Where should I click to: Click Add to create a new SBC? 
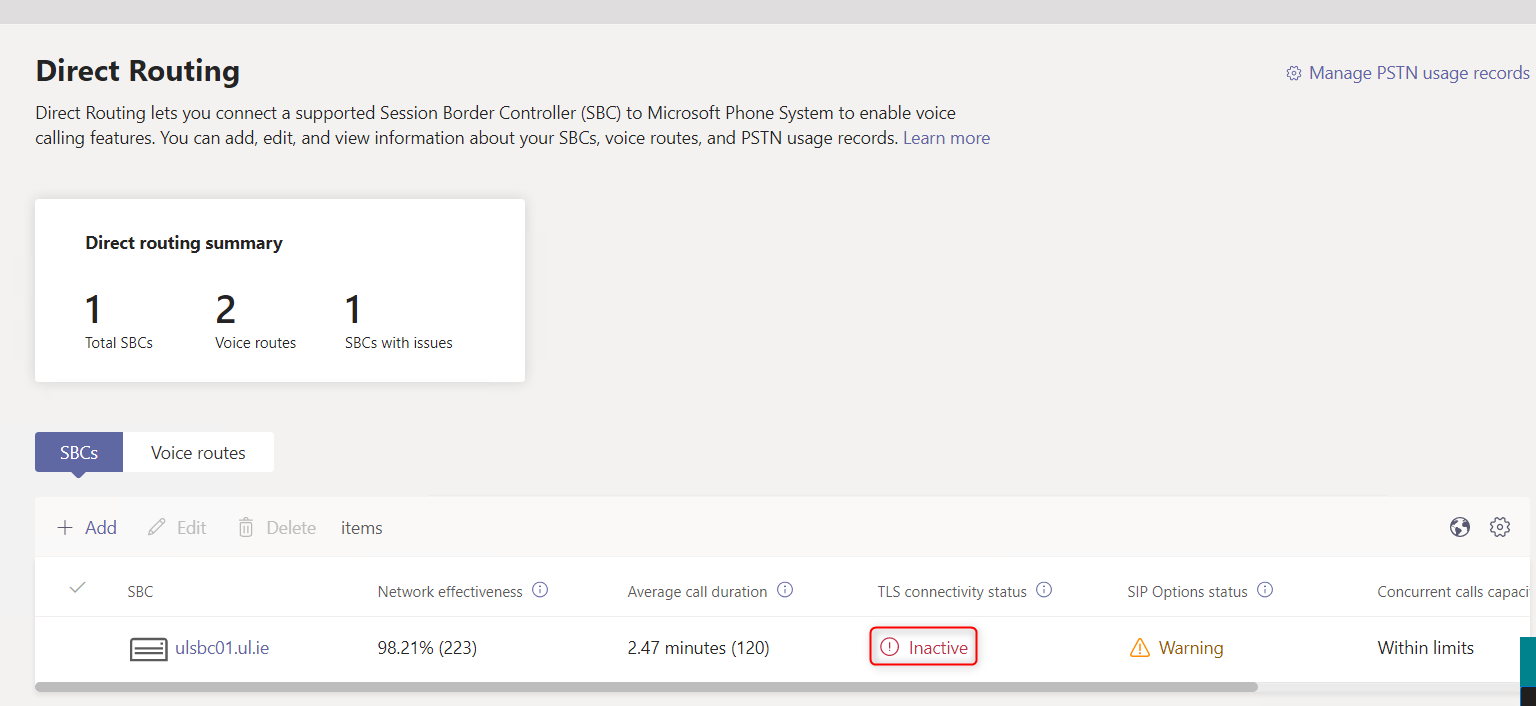87,527
